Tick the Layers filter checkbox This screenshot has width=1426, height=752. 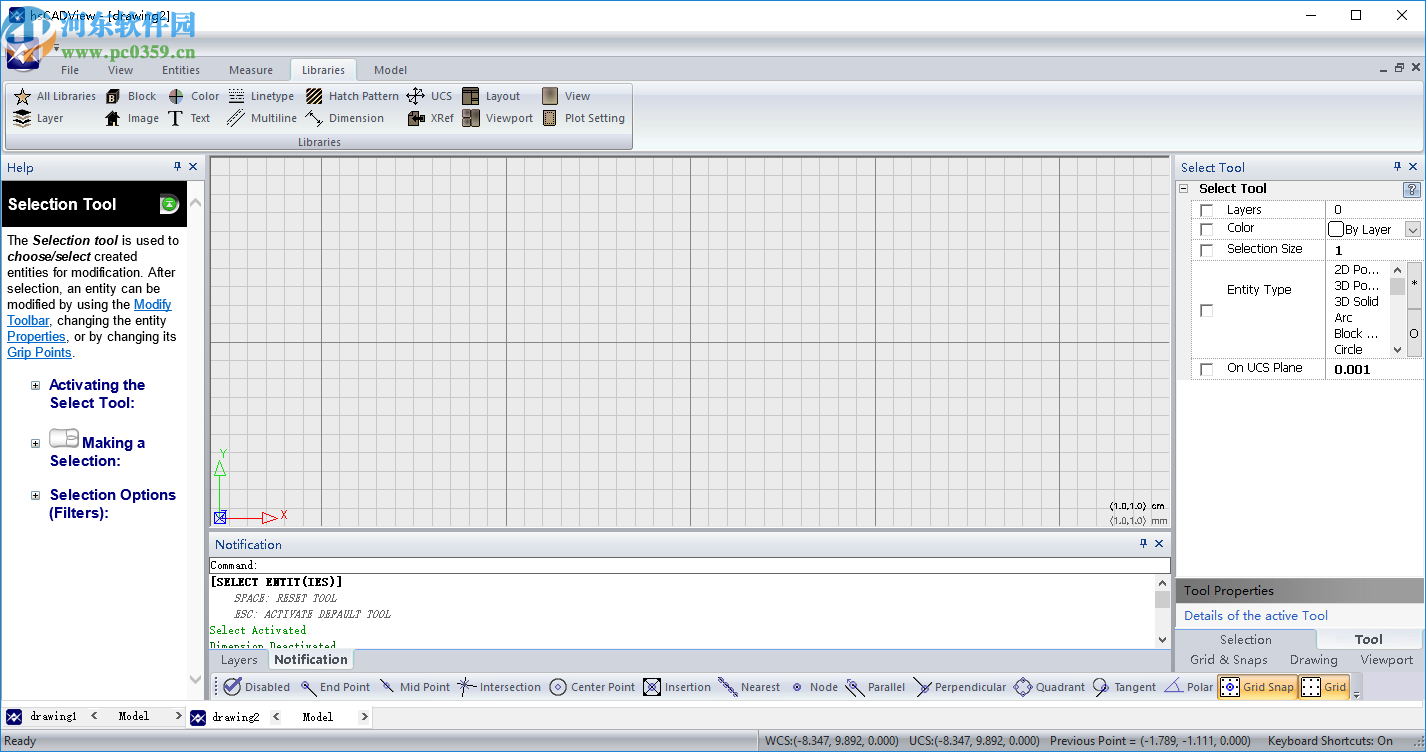(1207, 210)
